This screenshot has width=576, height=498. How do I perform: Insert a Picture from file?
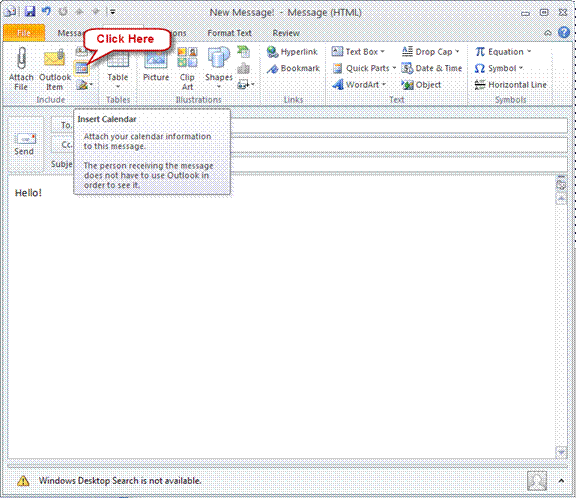pyautogui.click(x=156, y=65)
